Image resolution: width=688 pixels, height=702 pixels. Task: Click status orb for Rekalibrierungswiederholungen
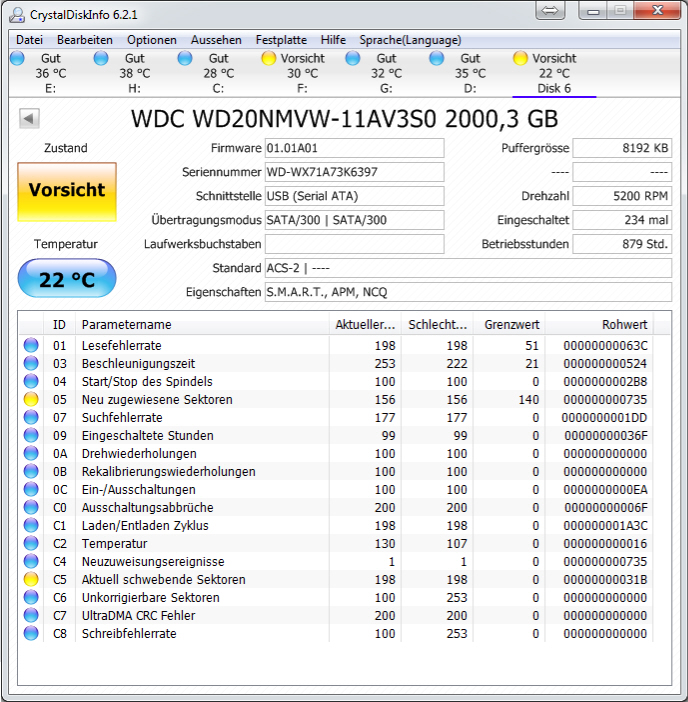pyautogui.click(x=31, y=471)
